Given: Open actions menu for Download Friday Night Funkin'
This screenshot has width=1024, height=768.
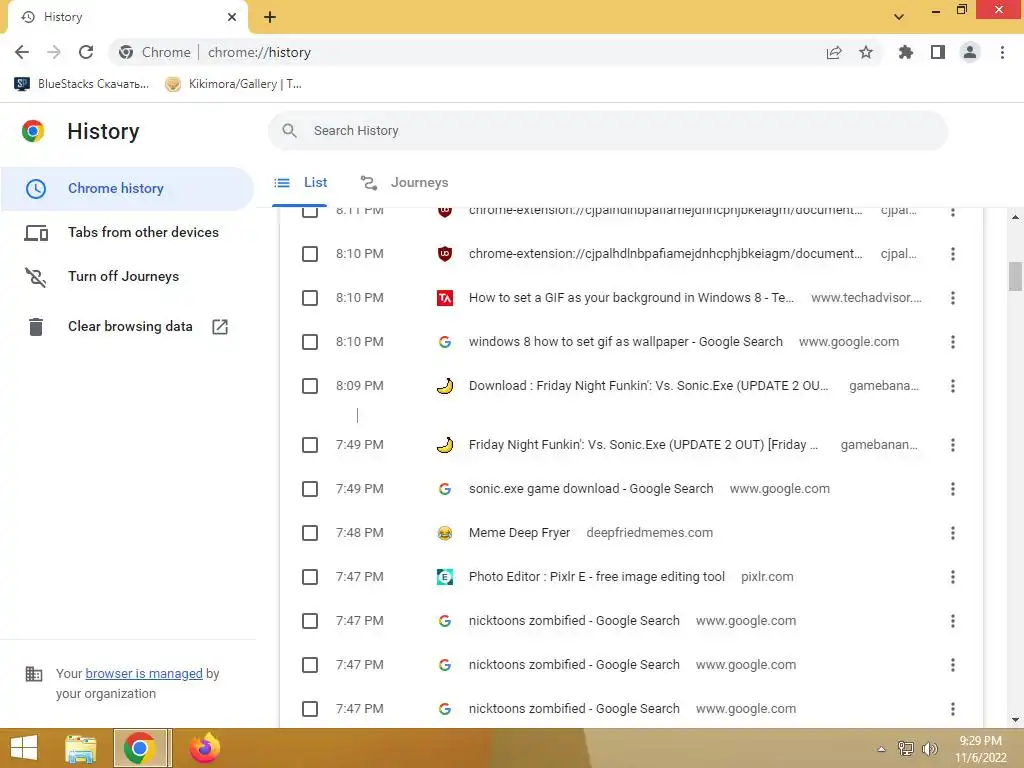Looking at the screenshot, I should (953, 386).
